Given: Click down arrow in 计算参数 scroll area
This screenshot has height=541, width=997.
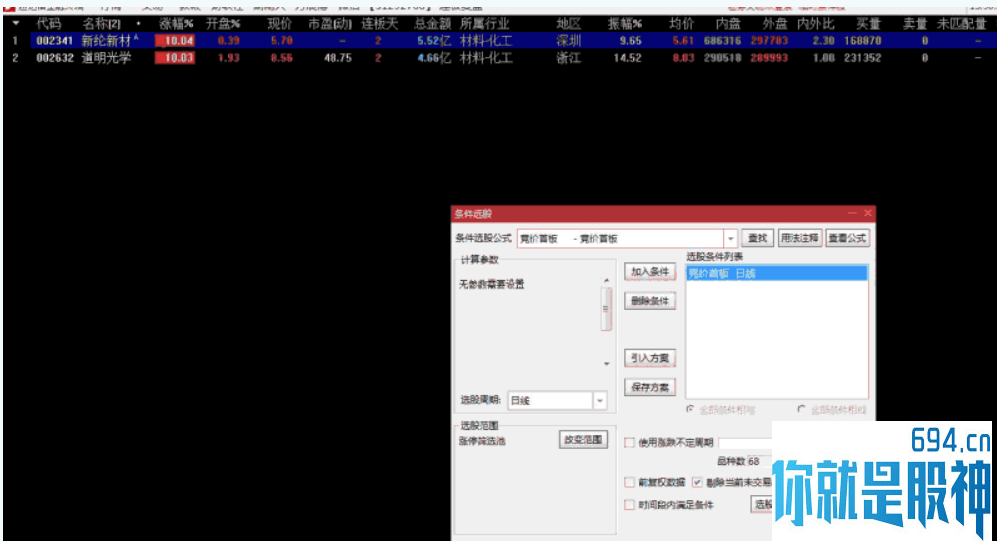Looking at the screenshot, I should click(x=606, y=364).
